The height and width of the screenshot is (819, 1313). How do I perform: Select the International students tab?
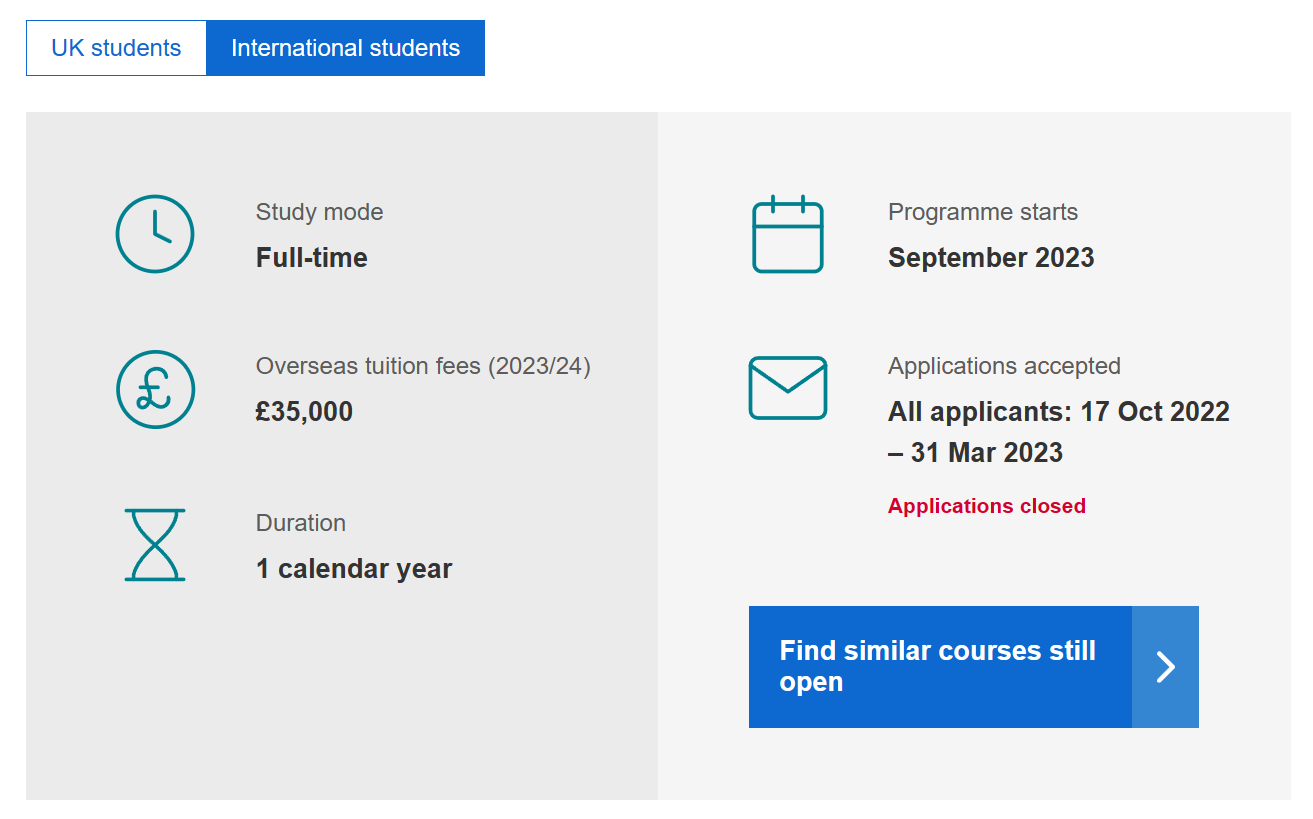pos(345,48)
